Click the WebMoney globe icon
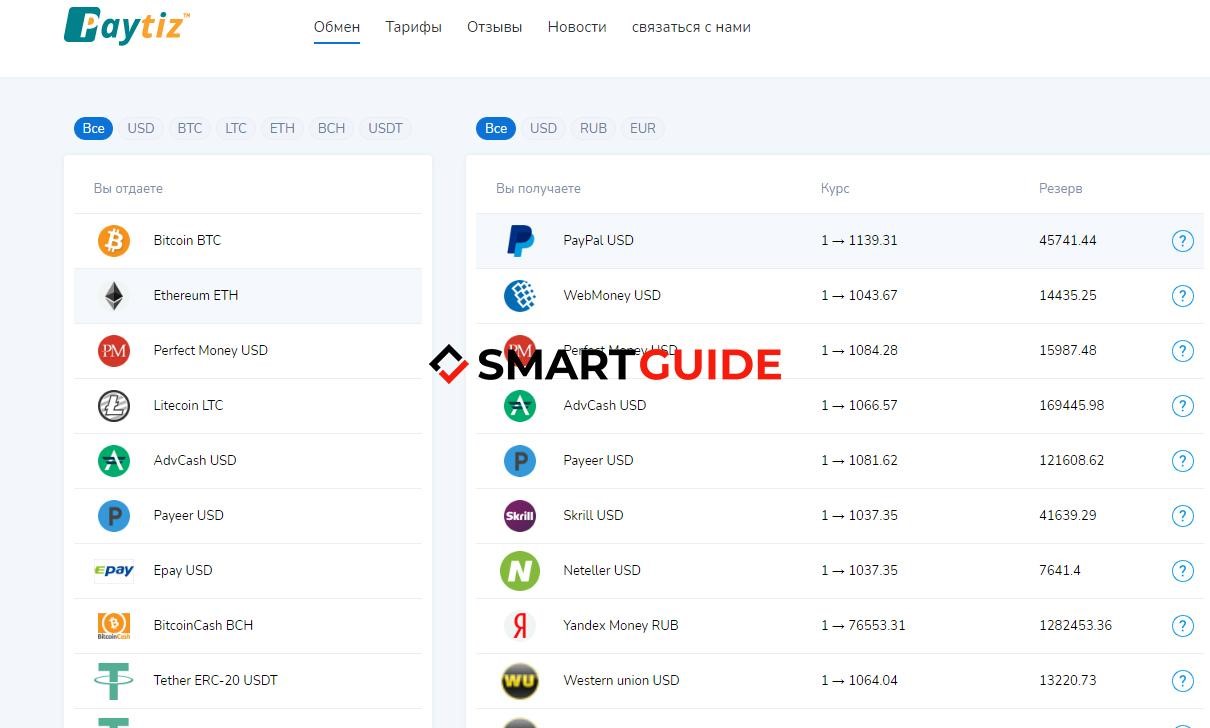The image size is (1210, 728). point(520,296)
